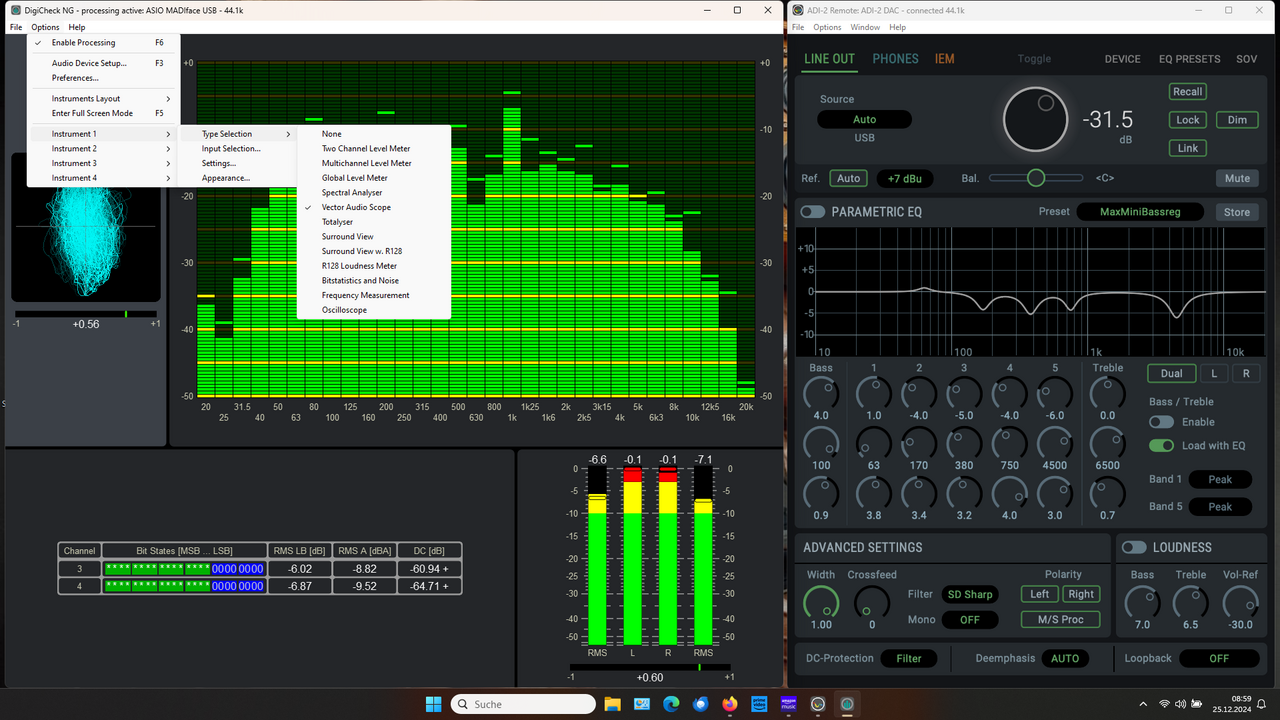Image resolution: width=1280 pixels, height=720 pixels.
Task: Select R128 Loudness Meter entry
Action: (374, 266)
